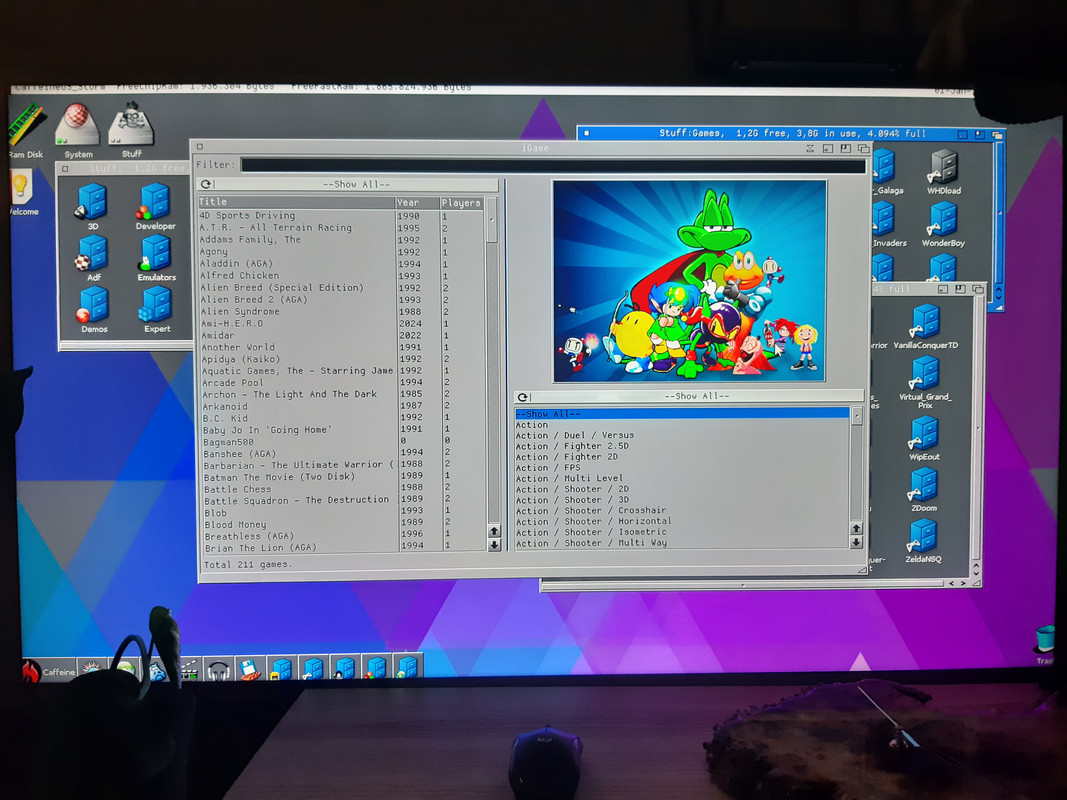Click the floppy disk icon in the dock
This screenshot has width=1067, height=800.
[250, 669]
